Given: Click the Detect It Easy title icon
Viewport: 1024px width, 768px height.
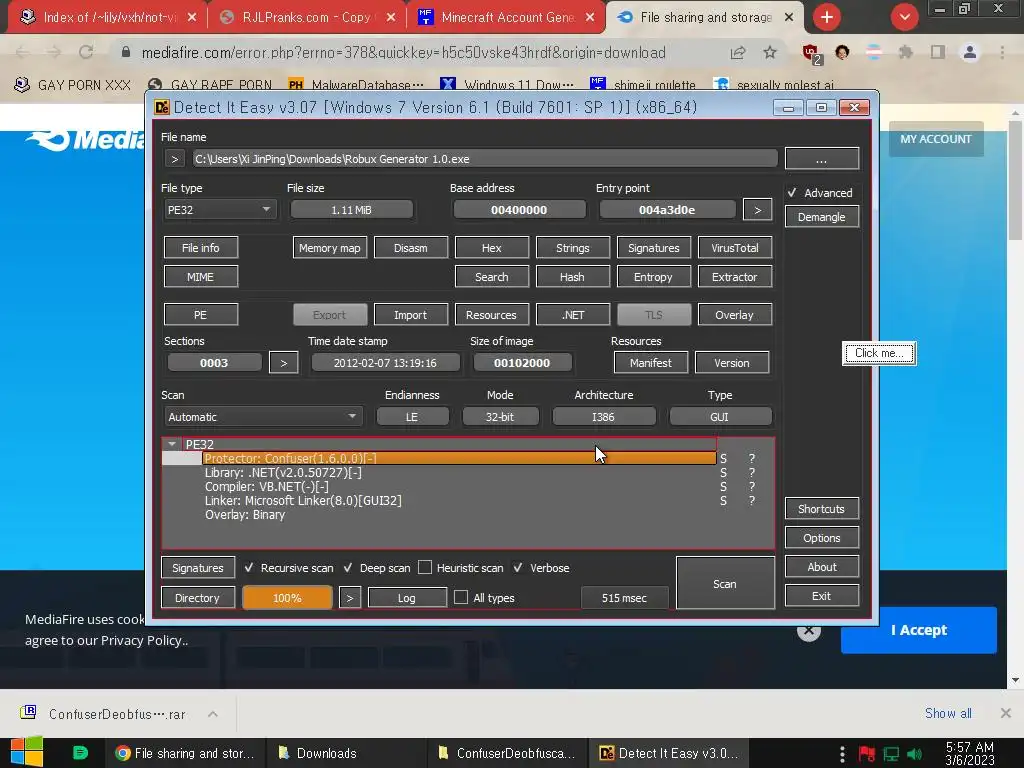Looking at the screenshot, I should click(x=161, y=108).
